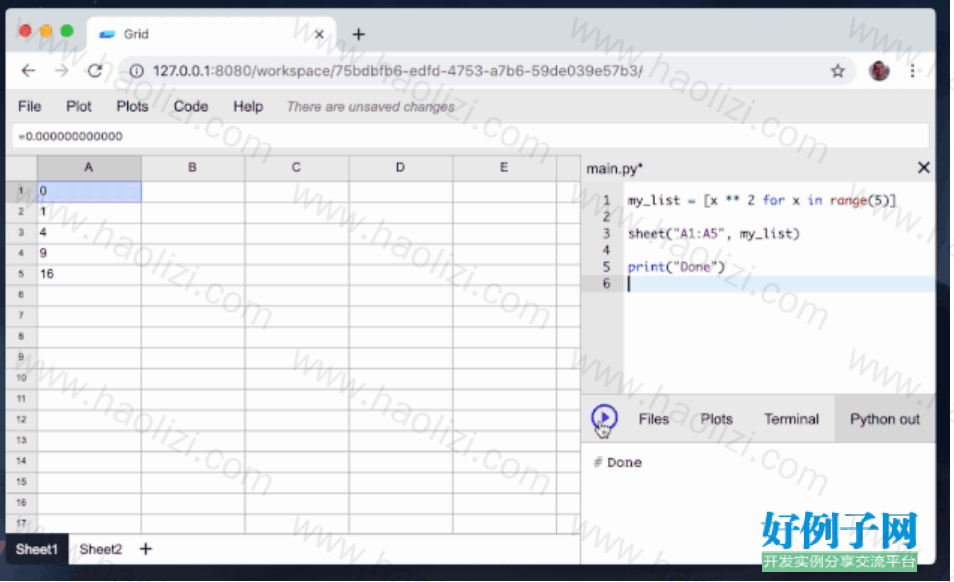Select cell A1 containing 0
The height and width of the screenshot is (582, 954).
pyautogui.click(x=89, y=191)
